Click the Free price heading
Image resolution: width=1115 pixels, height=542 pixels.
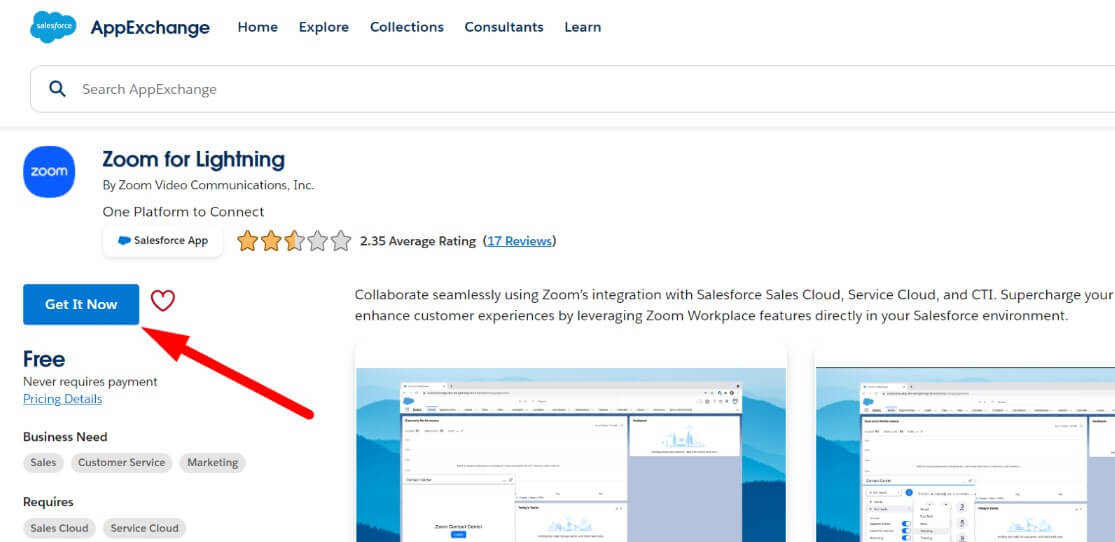point(44,358)
